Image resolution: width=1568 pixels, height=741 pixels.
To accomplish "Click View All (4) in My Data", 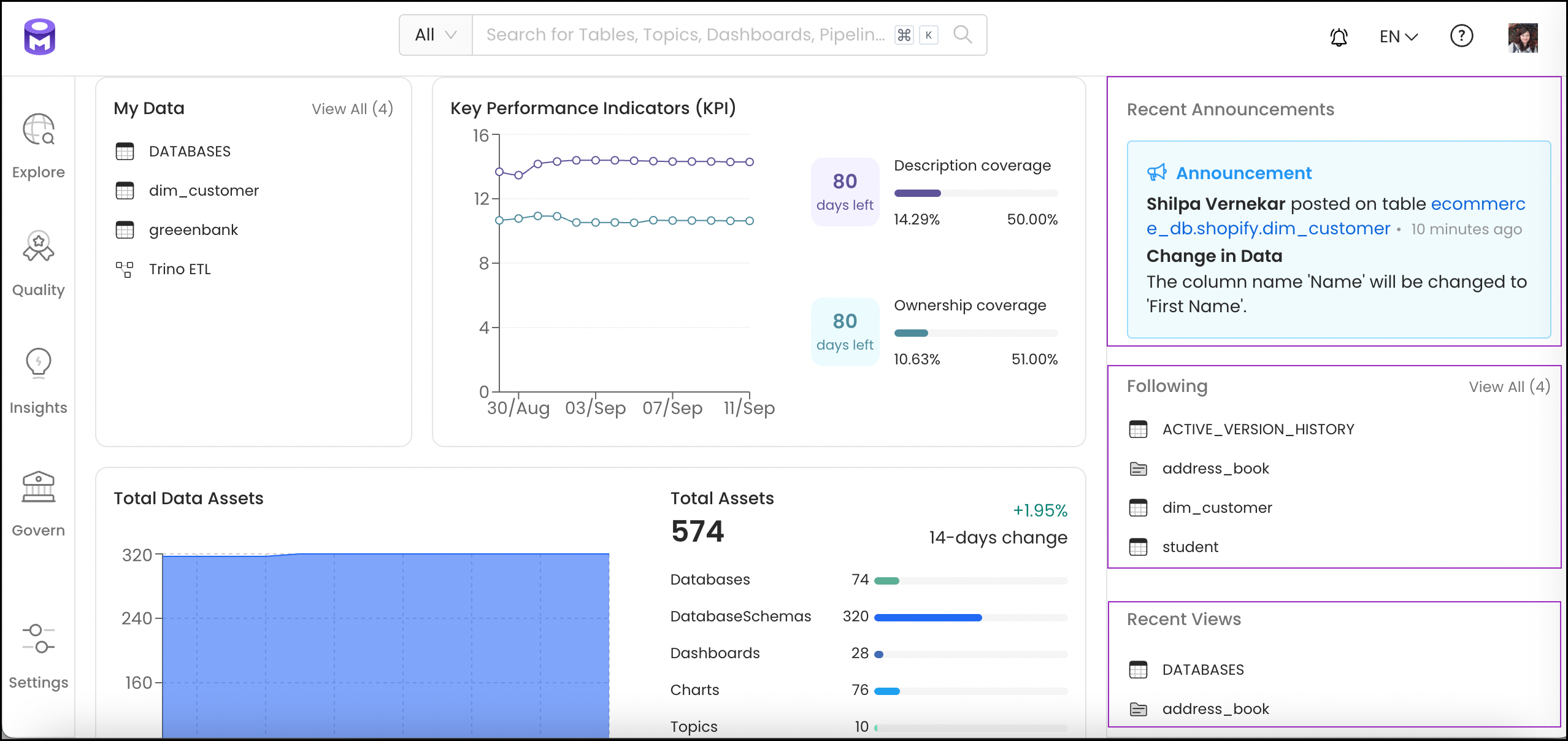I will (353, 108).
